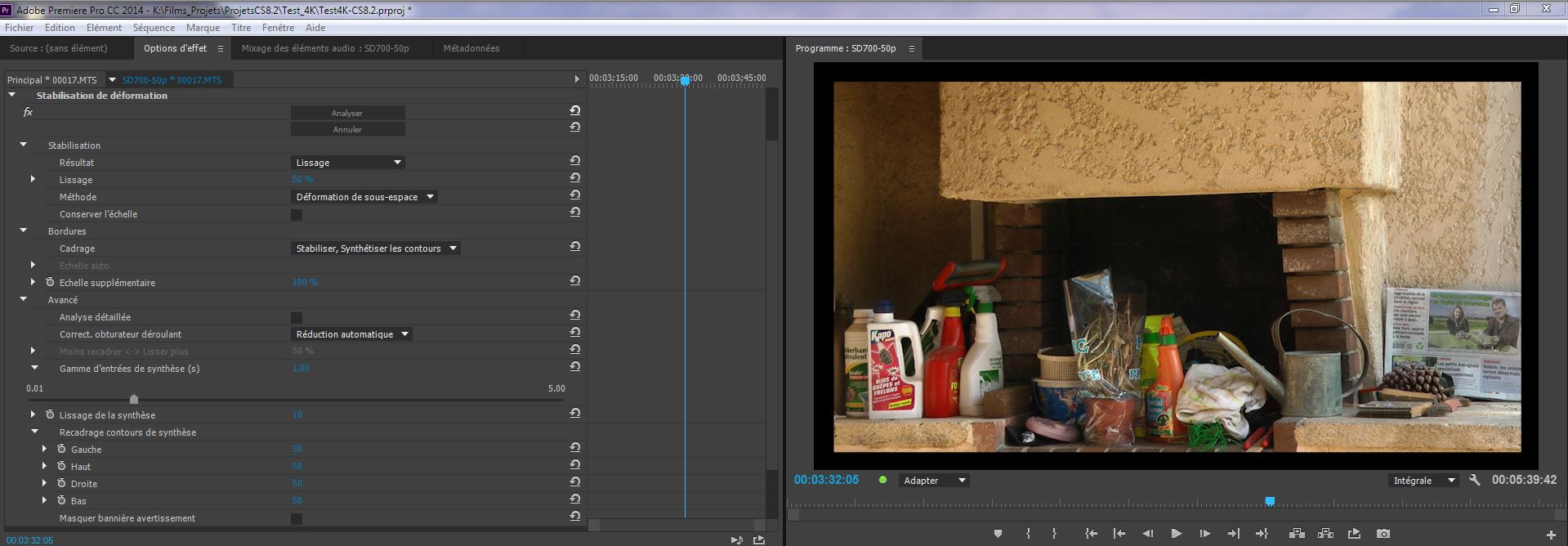Click the export icon in Options d'effet footer
Screen dimensions: 1568x546
759,539
